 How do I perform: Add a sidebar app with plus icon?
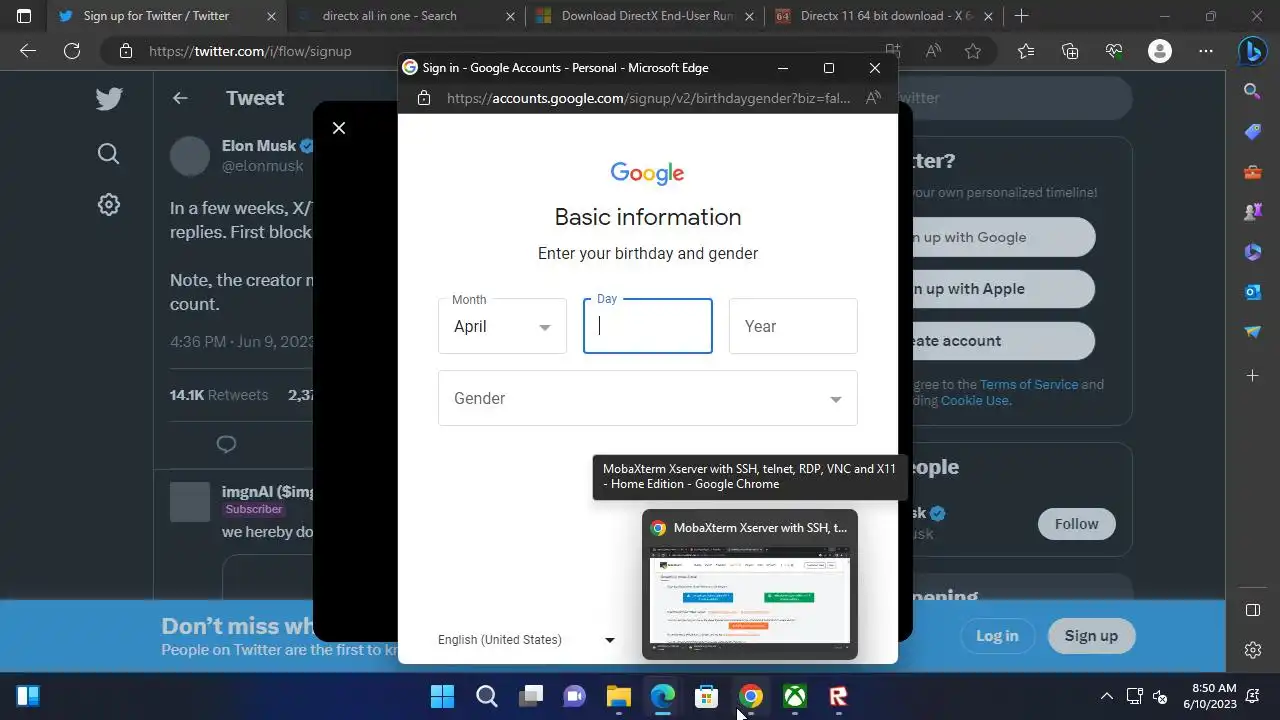pyautogui.click(x=1253, y=376)
